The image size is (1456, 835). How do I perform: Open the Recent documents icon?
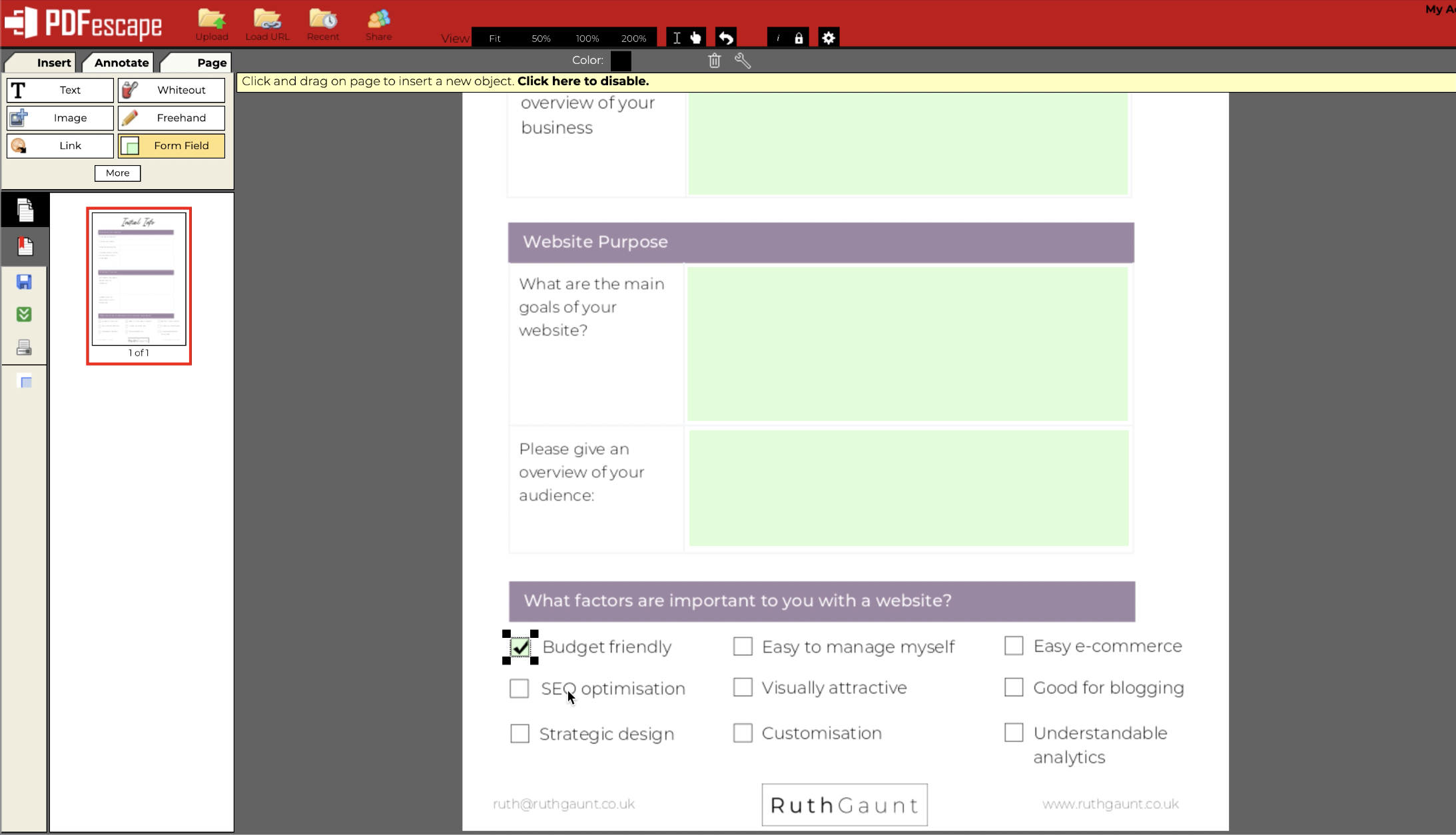pyautogui.click(x=323, y=20)
